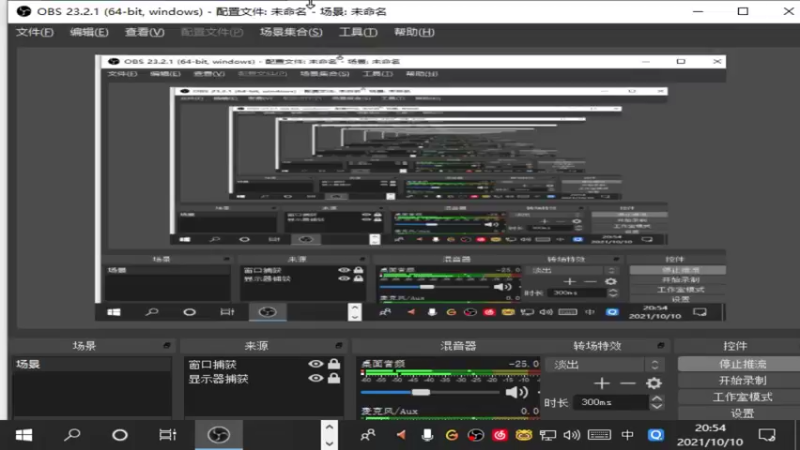This screenshot has width=800, height=450.
Task: Mute 桌面音频 with the speaker icon
Action: 516,392
